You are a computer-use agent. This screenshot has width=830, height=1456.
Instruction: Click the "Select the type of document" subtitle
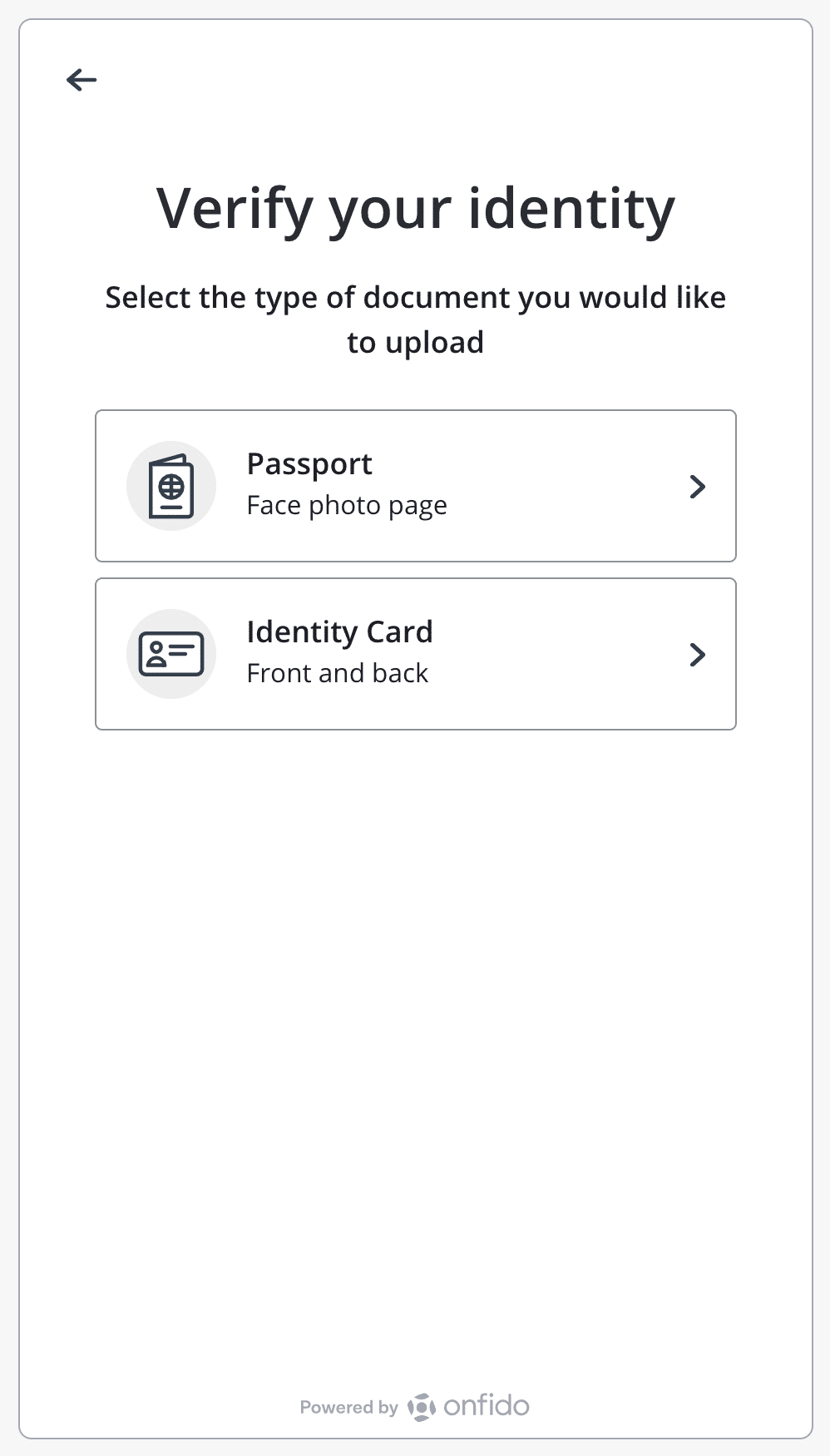tap(416, 319)
